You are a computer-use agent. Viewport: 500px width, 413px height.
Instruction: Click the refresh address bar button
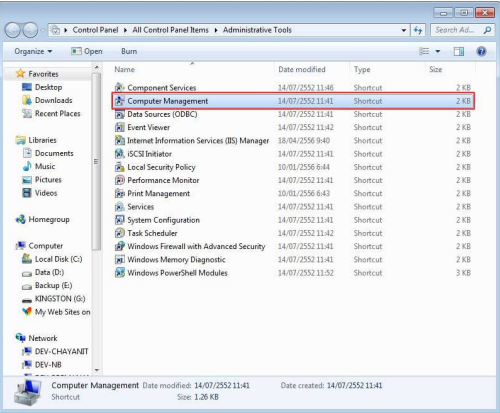[x=418, y=30]
